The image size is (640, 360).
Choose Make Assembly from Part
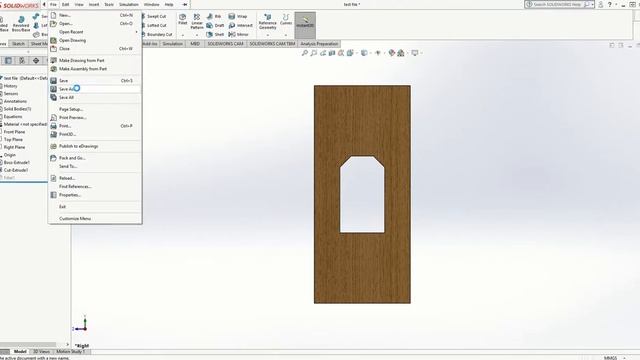[x=95, y=69]
